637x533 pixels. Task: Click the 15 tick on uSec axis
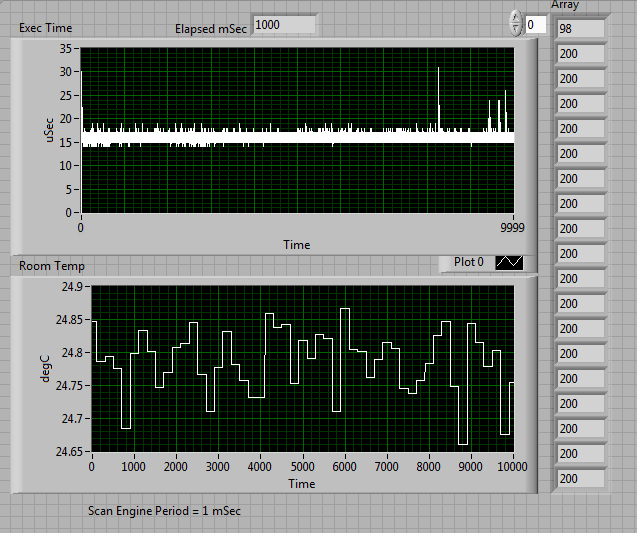coord(66,142)
